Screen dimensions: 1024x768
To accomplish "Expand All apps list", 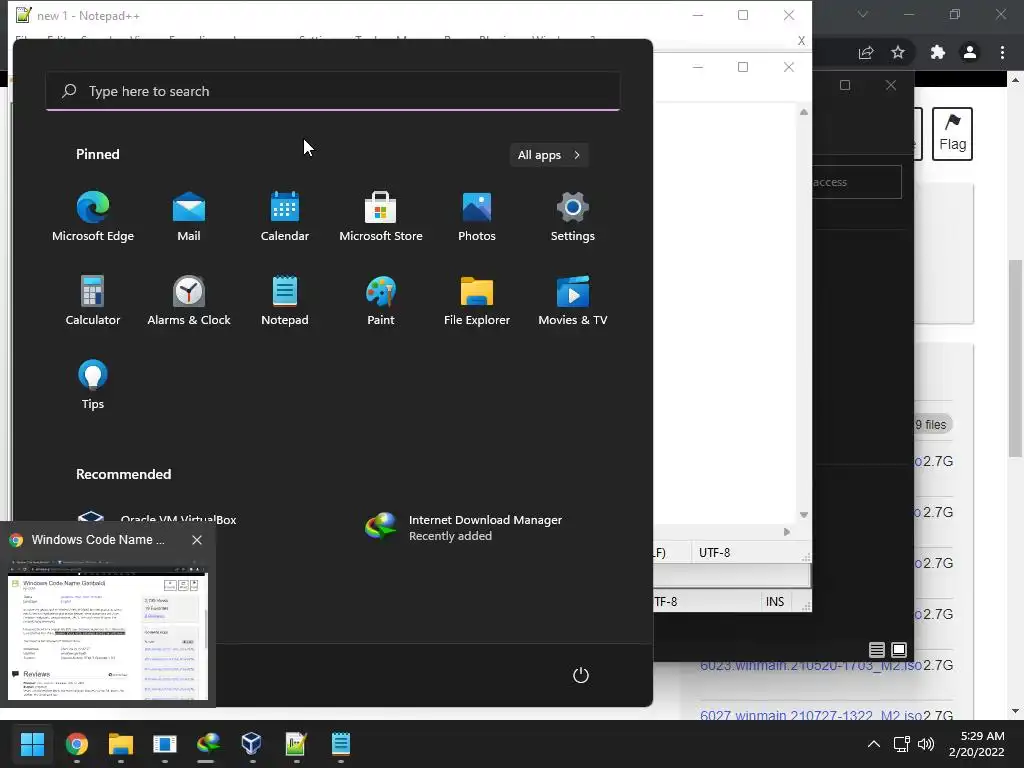I will (x=549, y=155).
